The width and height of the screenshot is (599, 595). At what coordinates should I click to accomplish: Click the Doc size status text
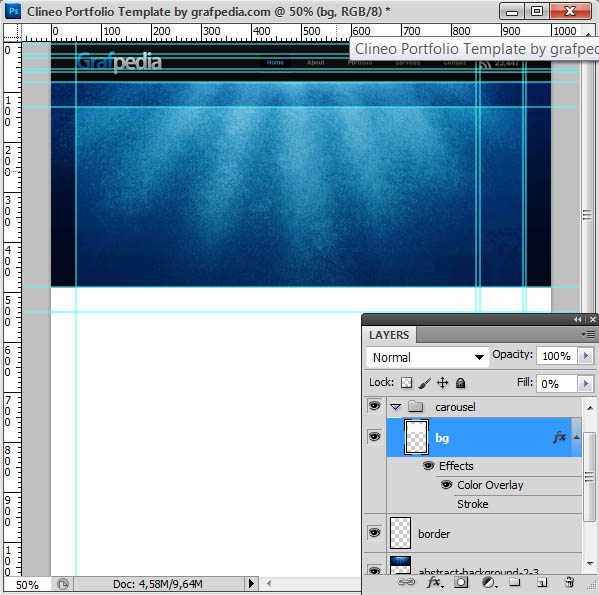tap(158, 584)
